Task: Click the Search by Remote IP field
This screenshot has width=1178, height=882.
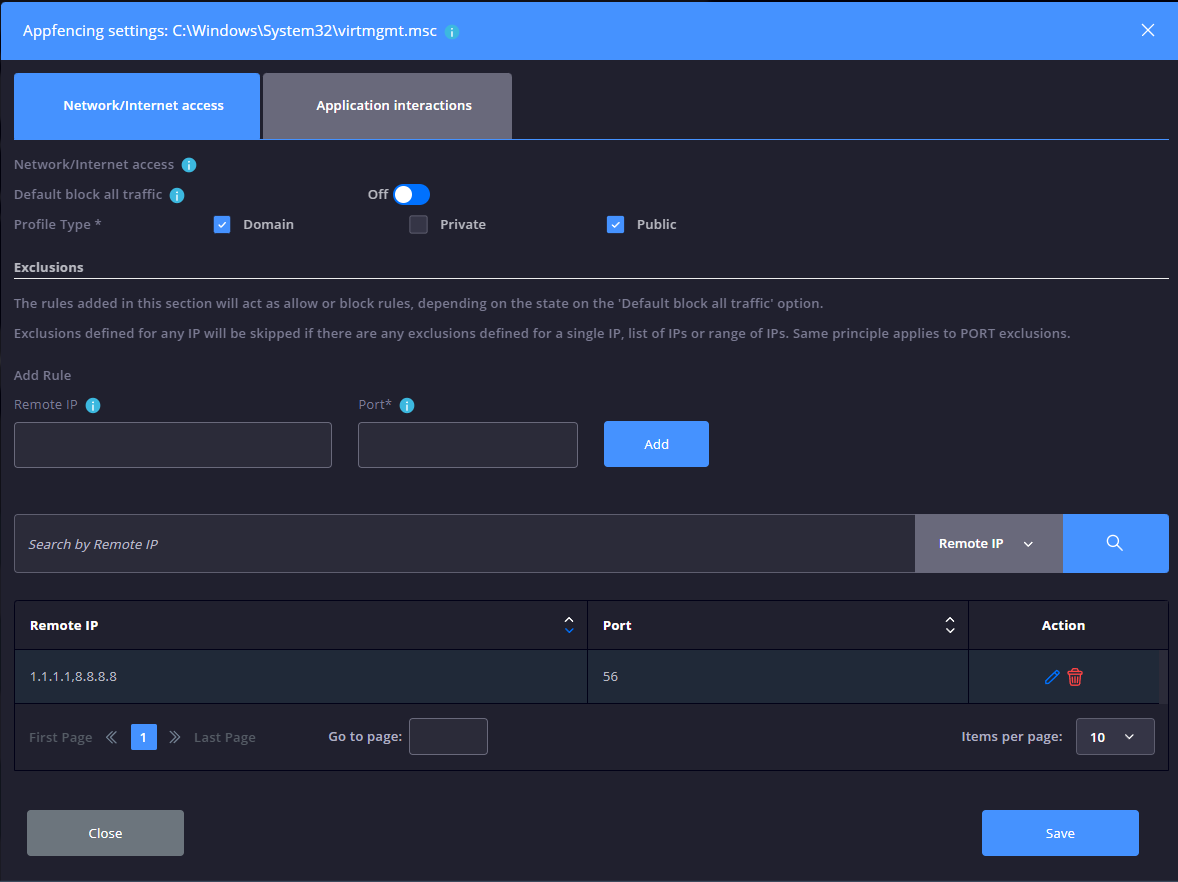Action: [x=464, y=543]
